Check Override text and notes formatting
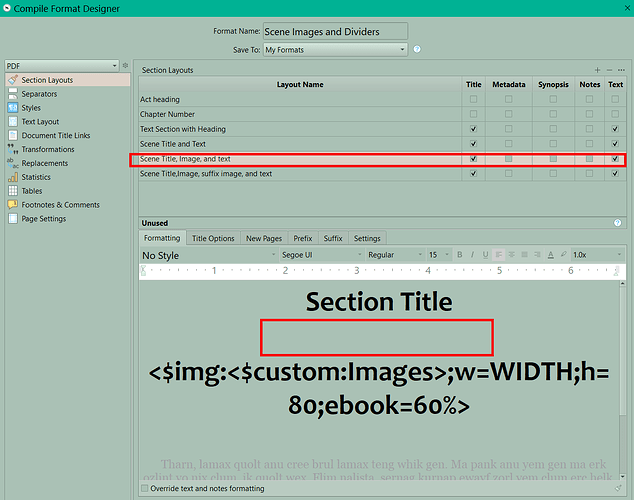The height and width of the screenshot is (500, 634). [146, 489]
